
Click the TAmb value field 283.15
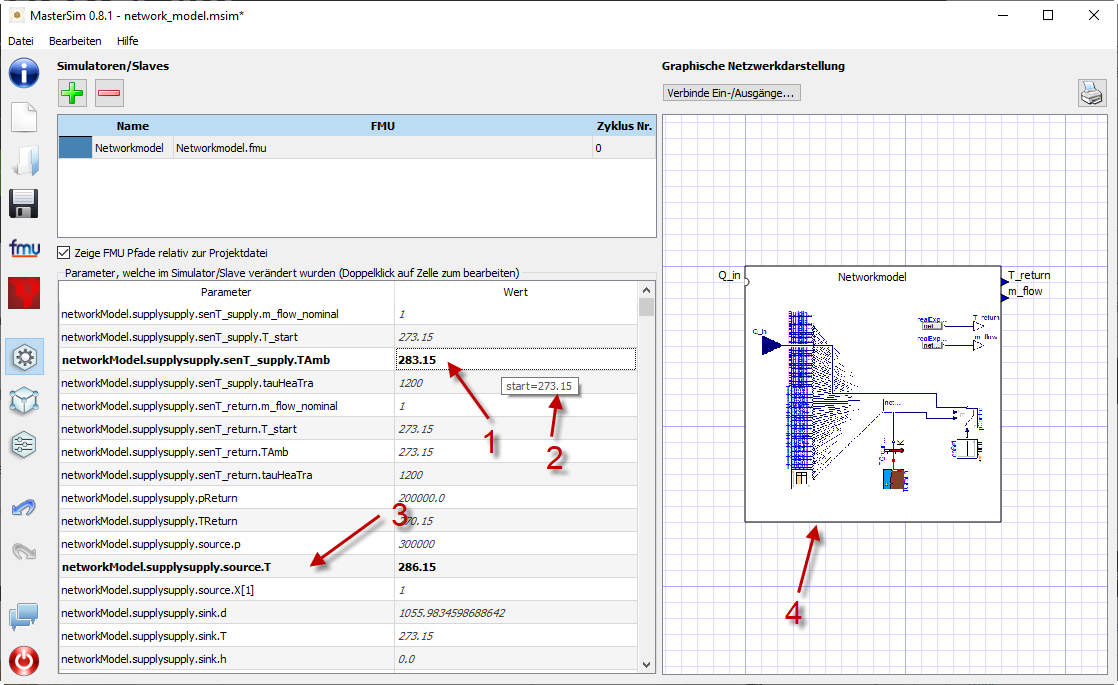(516, 359)
